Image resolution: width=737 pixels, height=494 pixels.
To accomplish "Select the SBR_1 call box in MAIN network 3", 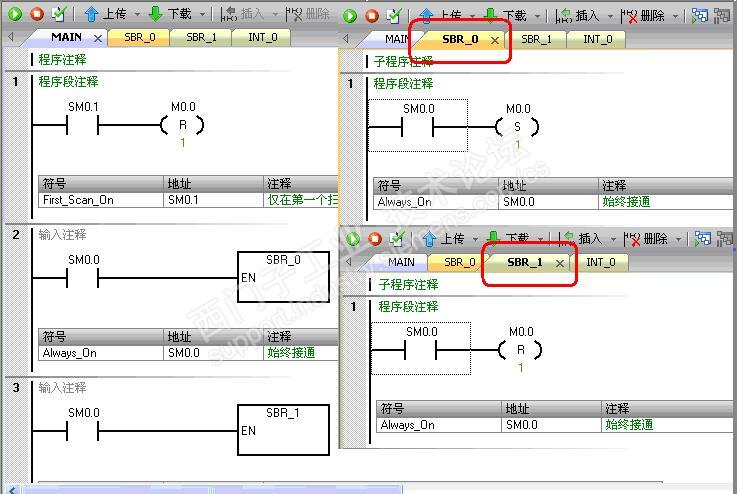I will point(283,430).
